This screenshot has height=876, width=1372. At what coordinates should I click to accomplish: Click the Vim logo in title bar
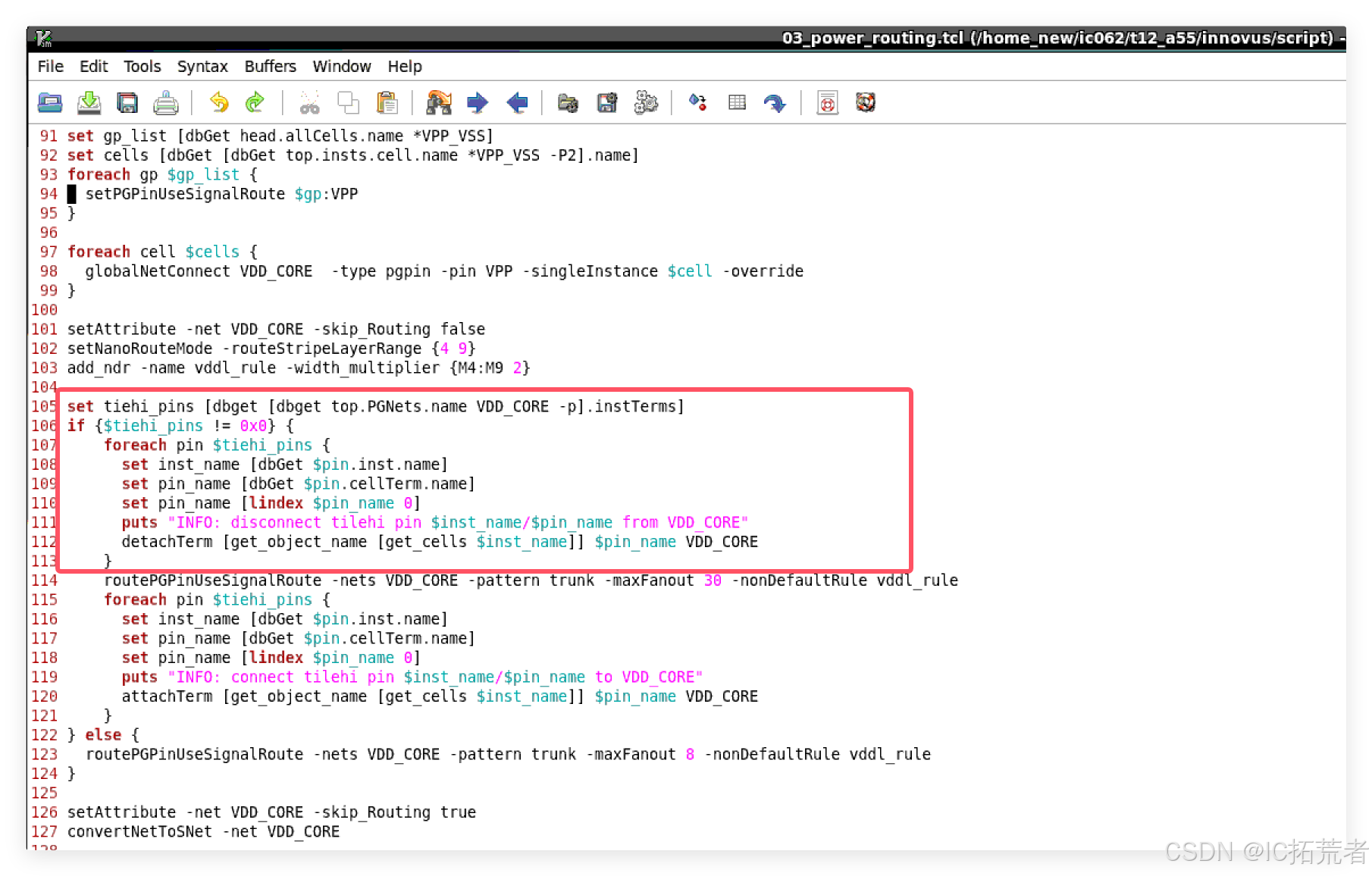click(x=43, y=38)
